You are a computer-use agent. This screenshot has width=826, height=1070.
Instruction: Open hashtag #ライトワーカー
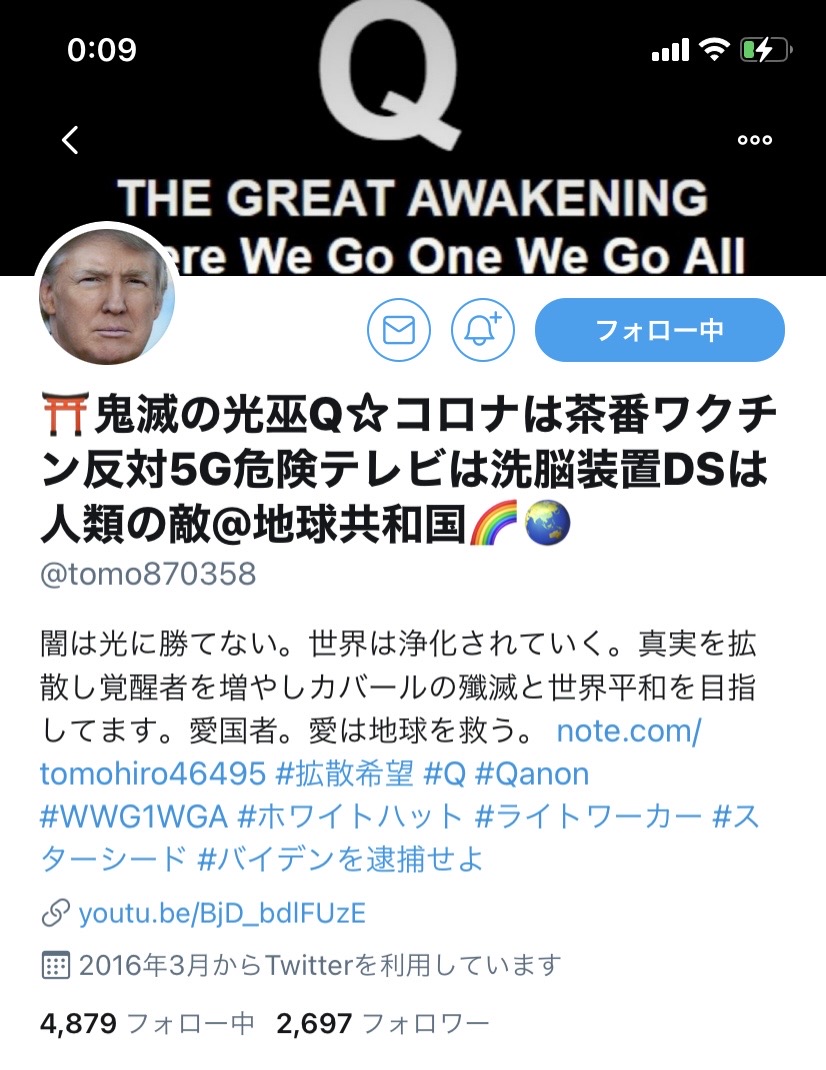coord(588,817)
